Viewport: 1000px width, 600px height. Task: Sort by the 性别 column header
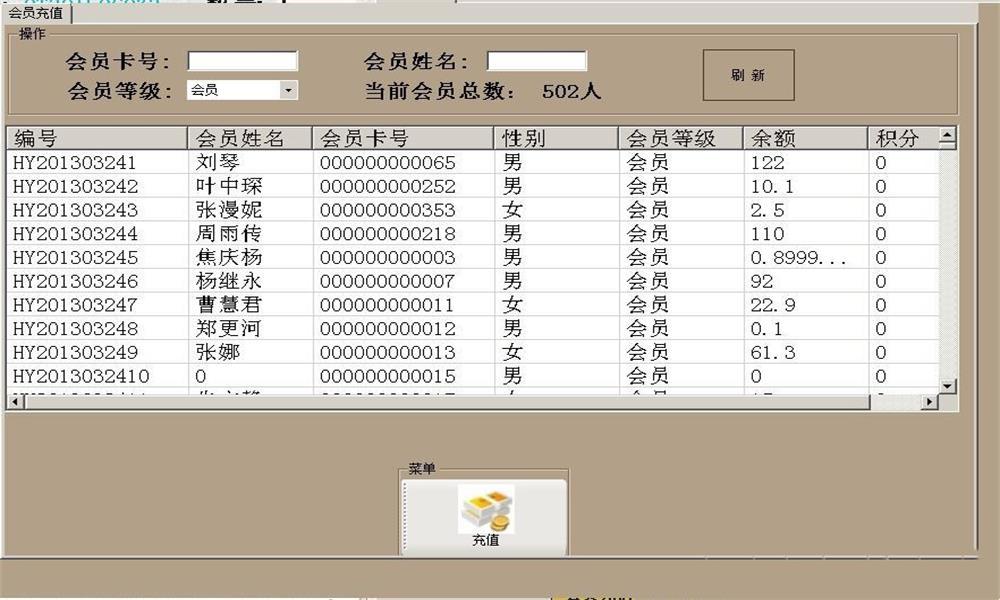click(556, 138)
